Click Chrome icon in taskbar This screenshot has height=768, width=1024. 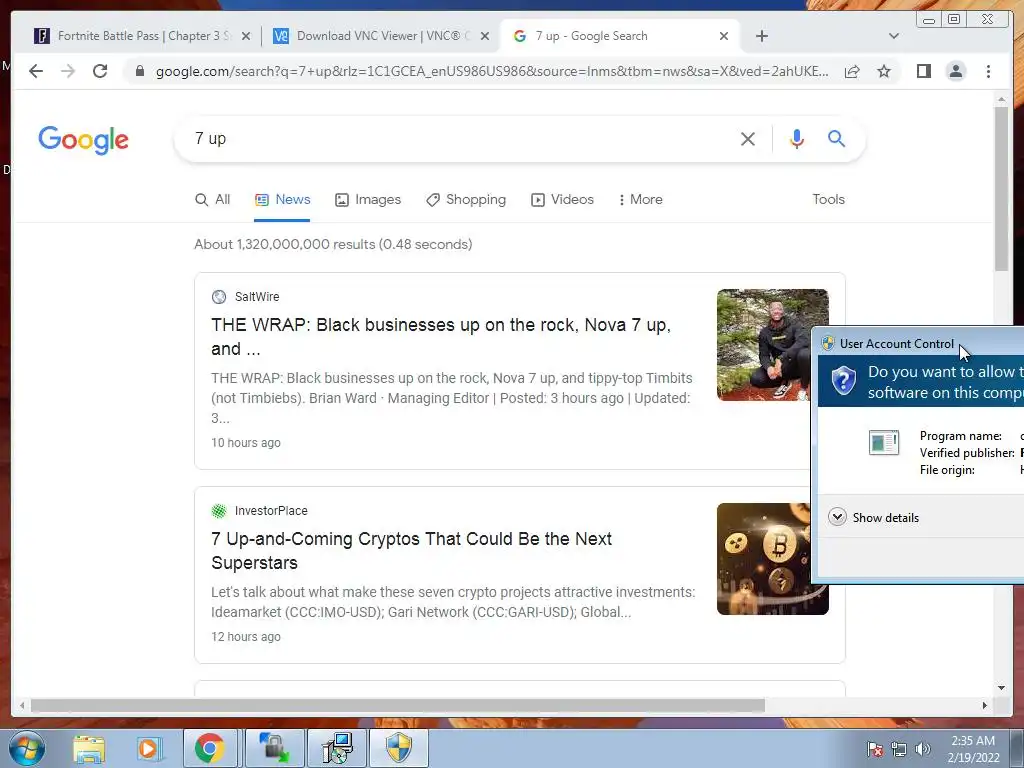pyautogui.click(x=209, y=748)
